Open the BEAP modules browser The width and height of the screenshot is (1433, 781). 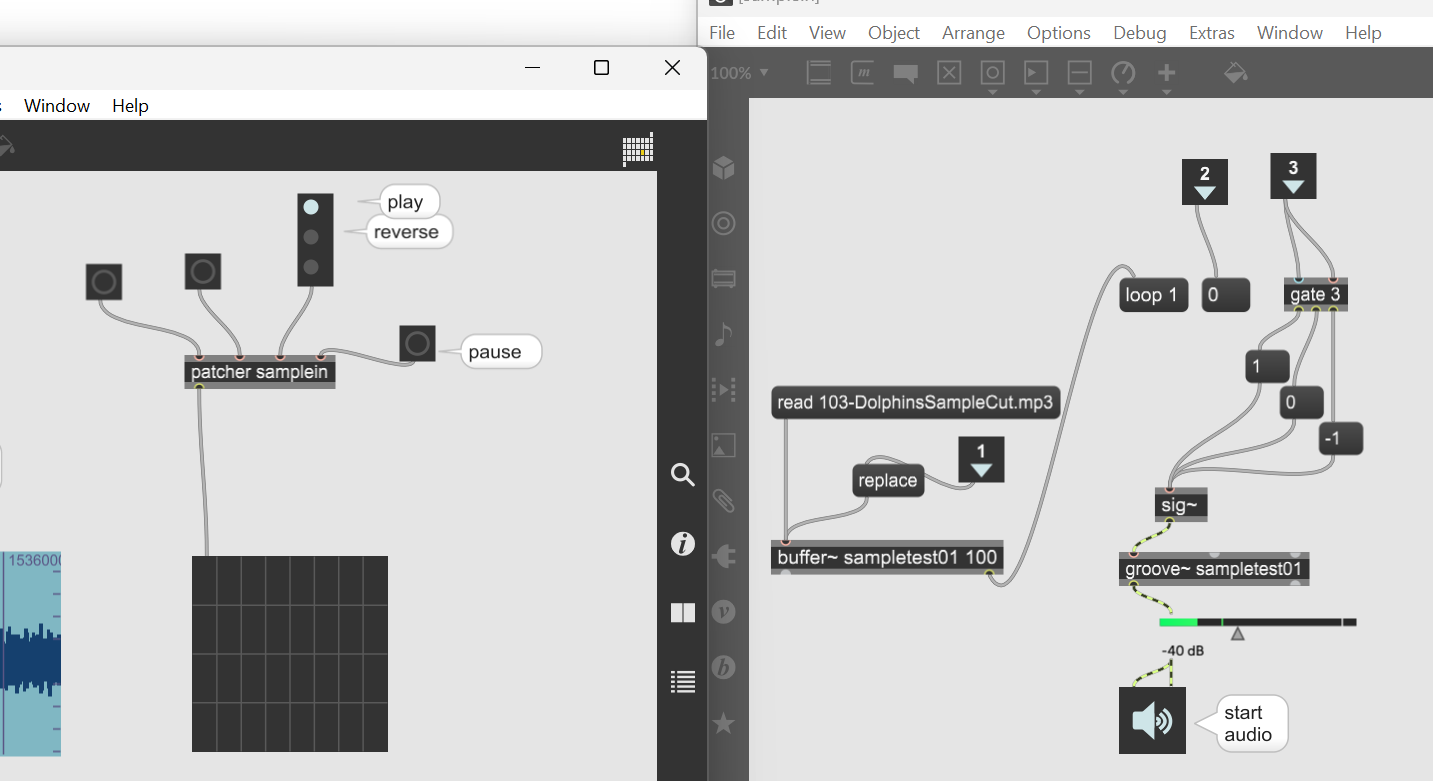click(723, 667)
